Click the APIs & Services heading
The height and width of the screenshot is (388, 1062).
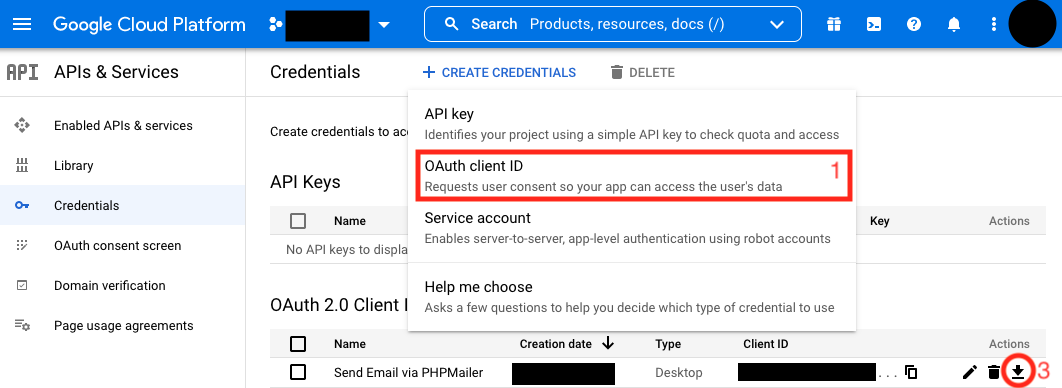[x=116, y=72]
